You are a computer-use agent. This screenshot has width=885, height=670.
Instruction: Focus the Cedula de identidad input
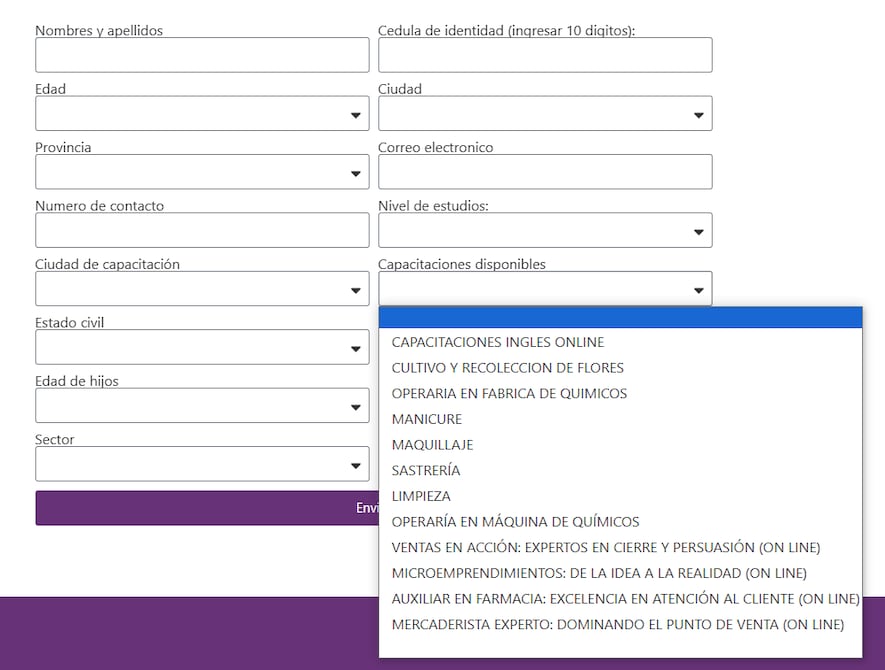[545, 55]
